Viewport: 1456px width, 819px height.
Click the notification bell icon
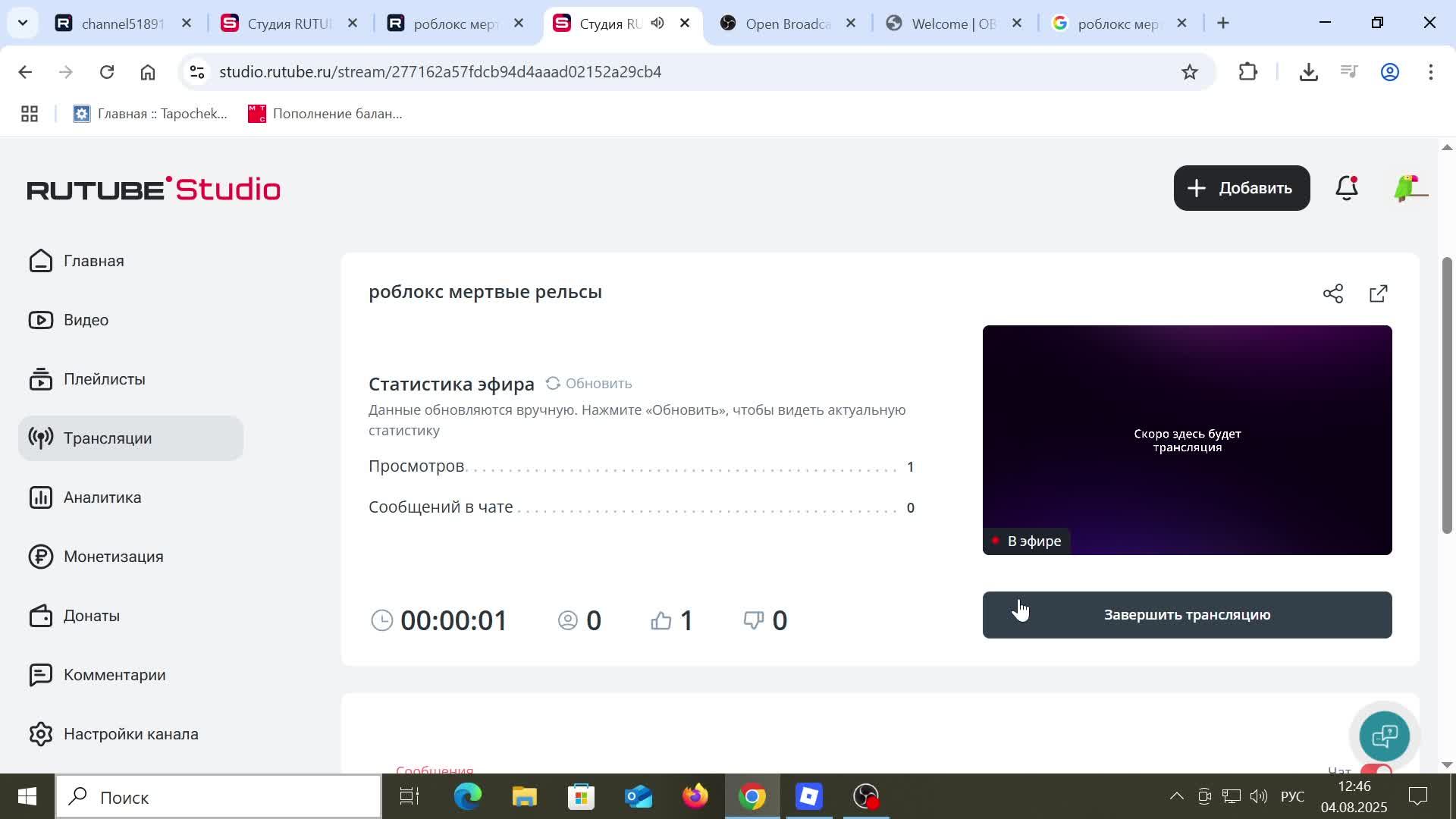coord(1347,188)
